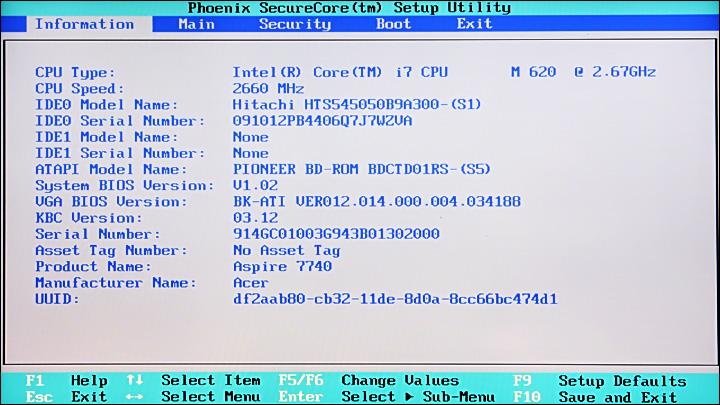Click the Hitachi HTS545050B9A300 value
Viewport: 720px width, 405px height.
[357, 104]
